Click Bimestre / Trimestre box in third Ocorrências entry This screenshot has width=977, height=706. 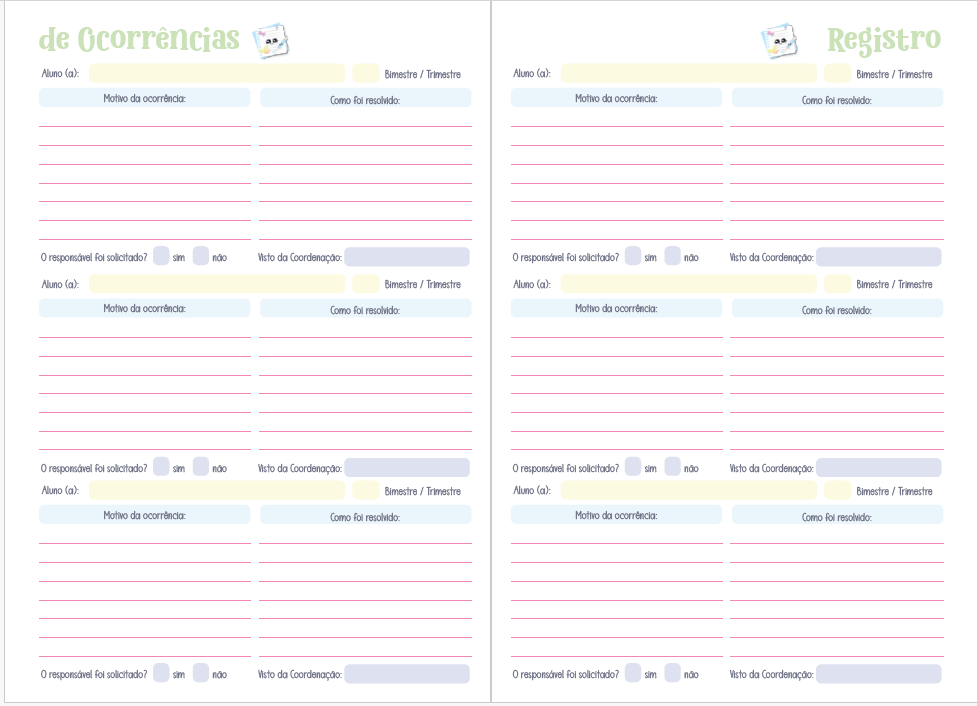(366, 490)
